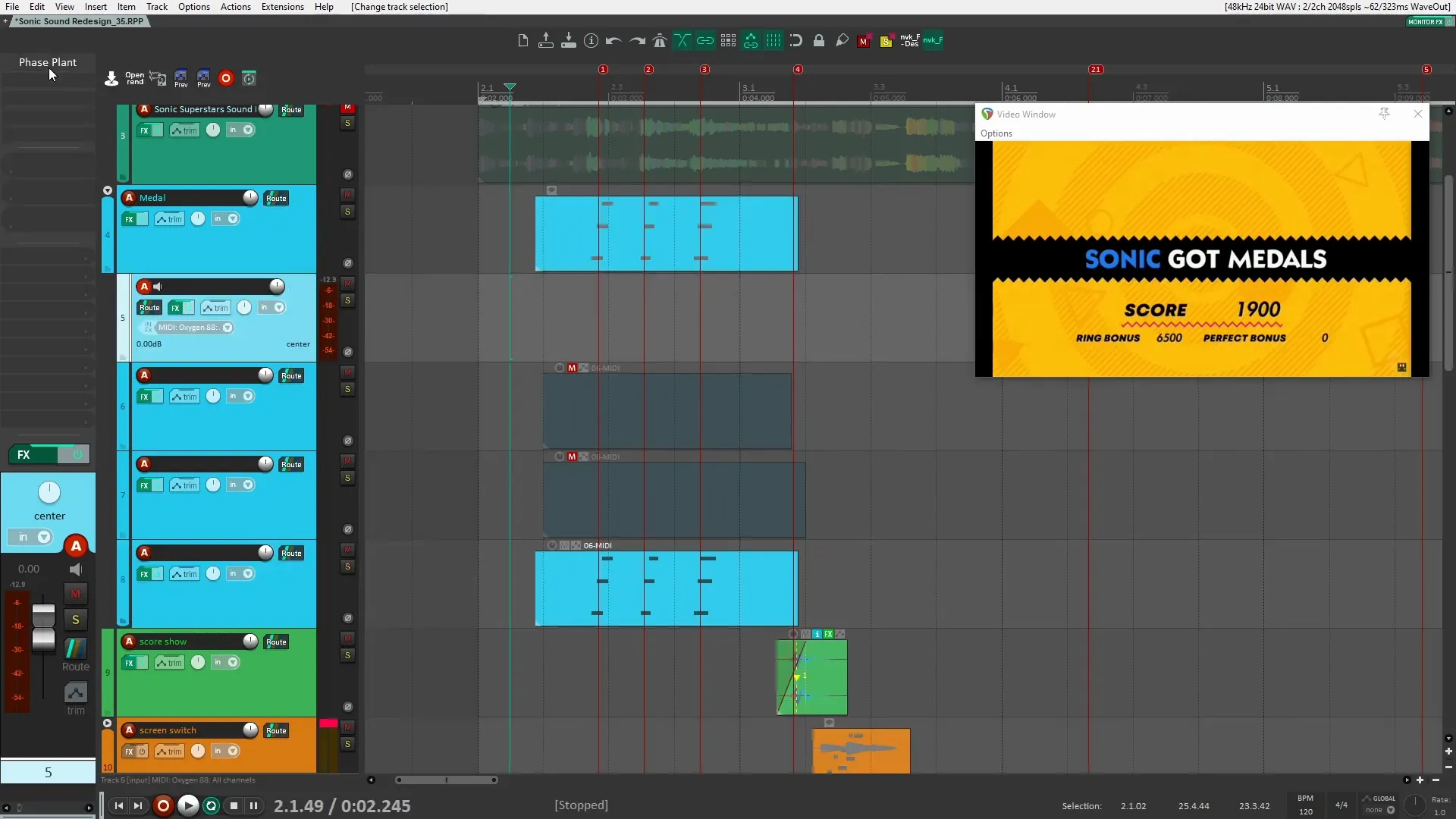Screen dimensions: 1456x819
Task: Adjust the mixer strip volume fader
Action: [43, 628]
